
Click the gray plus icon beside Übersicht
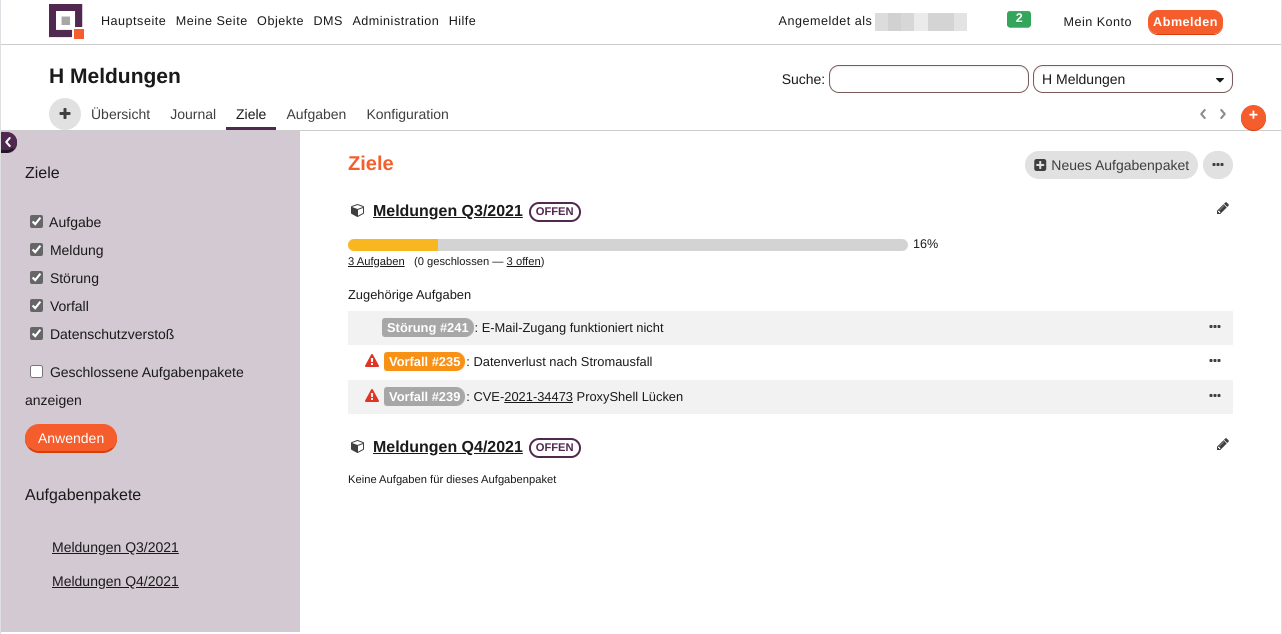click(65, 114)
